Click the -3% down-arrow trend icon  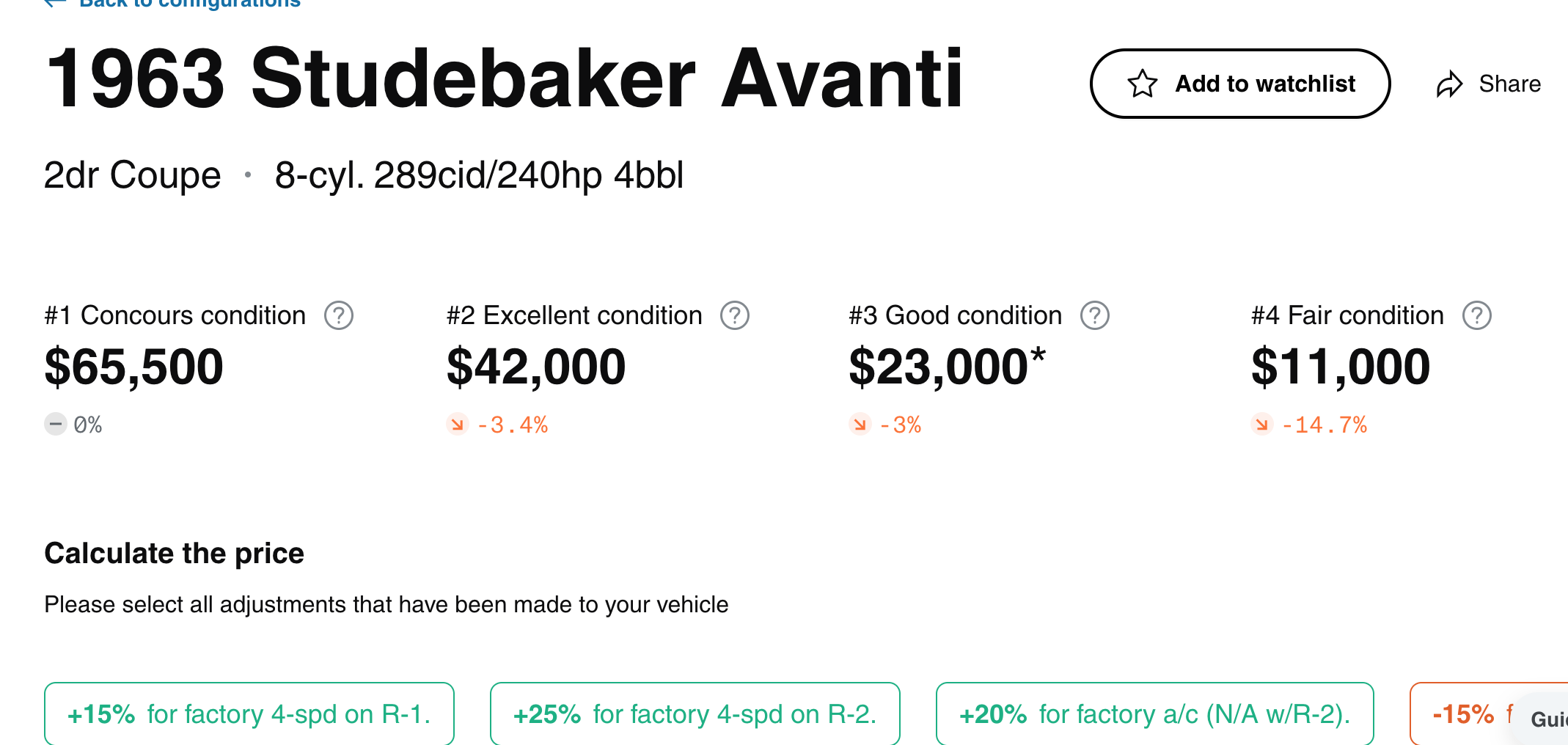point(860,424)
